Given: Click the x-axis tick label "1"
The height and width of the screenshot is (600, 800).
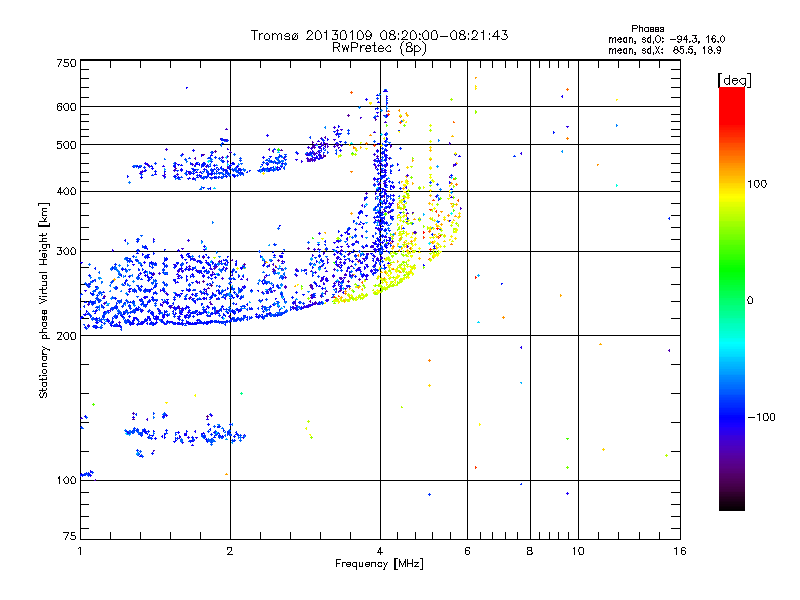Looking at the screenshot, I should click(x=80, y=551).
